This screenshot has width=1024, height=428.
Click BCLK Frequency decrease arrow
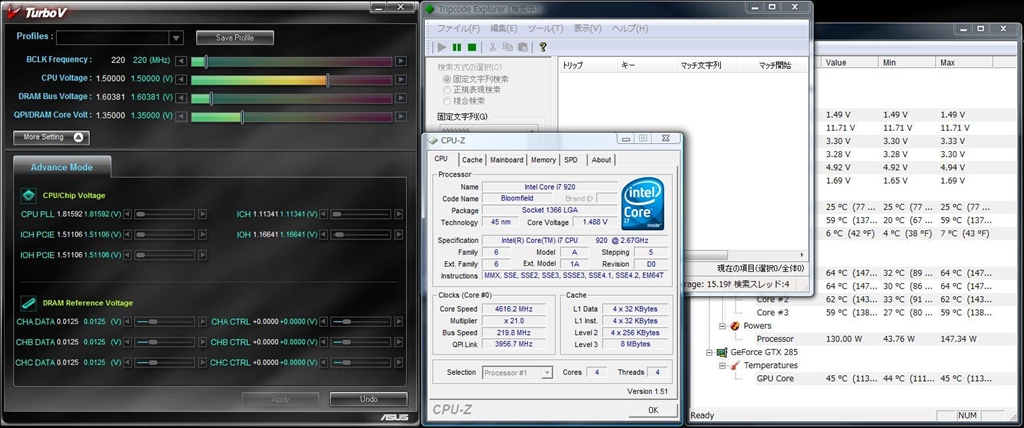click(x=180, y=60)
